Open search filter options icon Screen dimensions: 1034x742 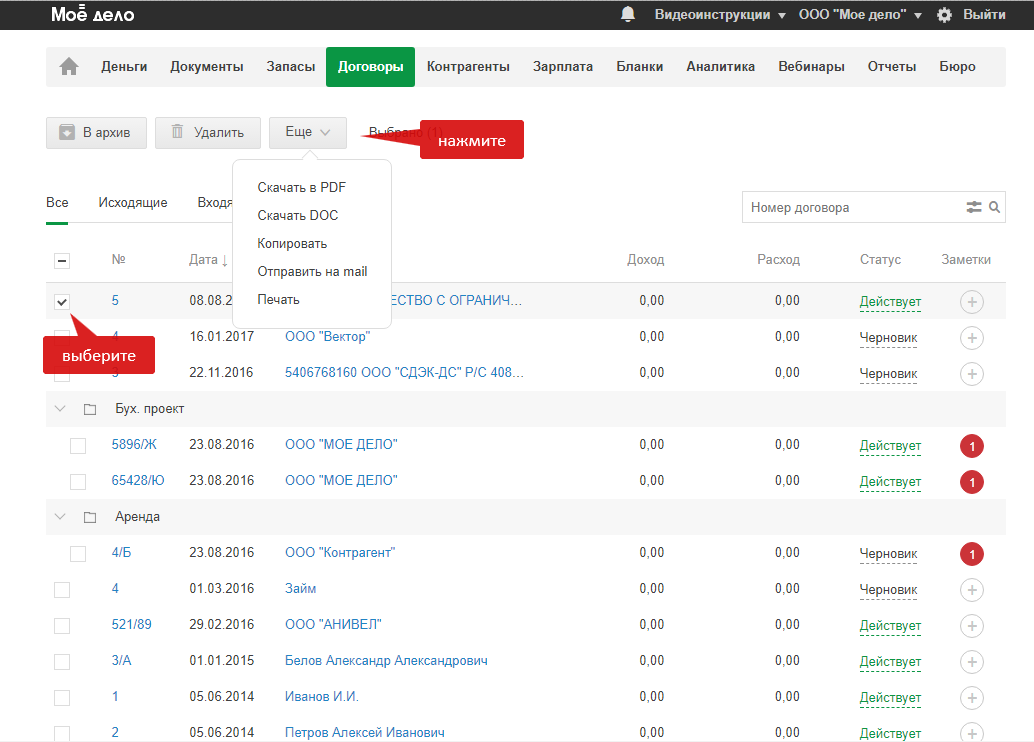[x=974, y=208]
